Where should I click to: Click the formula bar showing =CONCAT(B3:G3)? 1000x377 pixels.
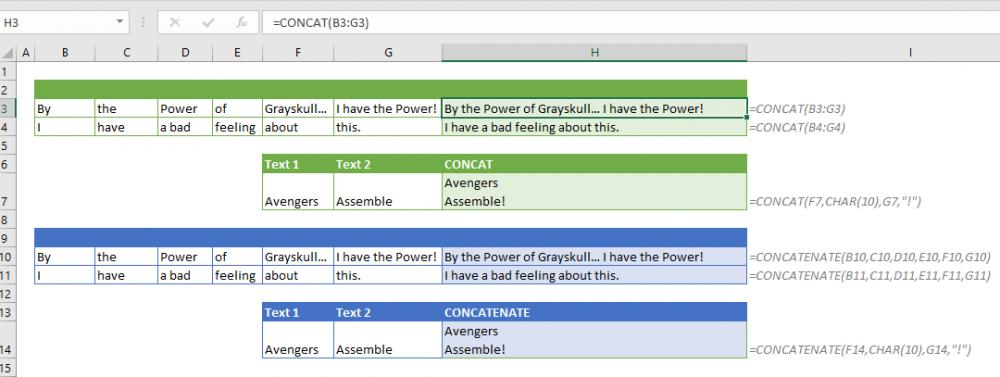(x=631, y=22)
